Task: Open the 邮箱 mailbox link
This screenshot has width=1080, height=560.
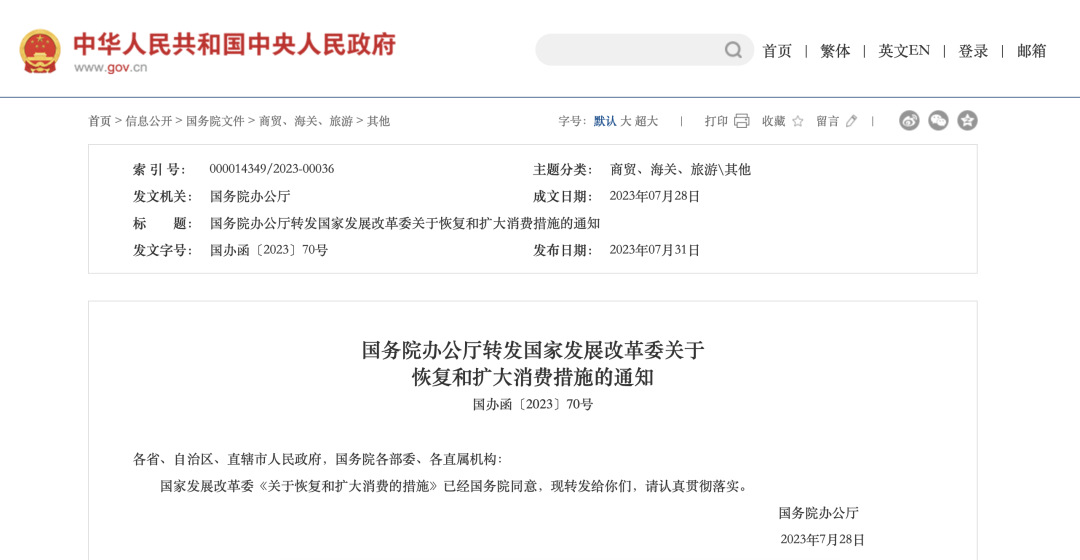Action: 1031,51
